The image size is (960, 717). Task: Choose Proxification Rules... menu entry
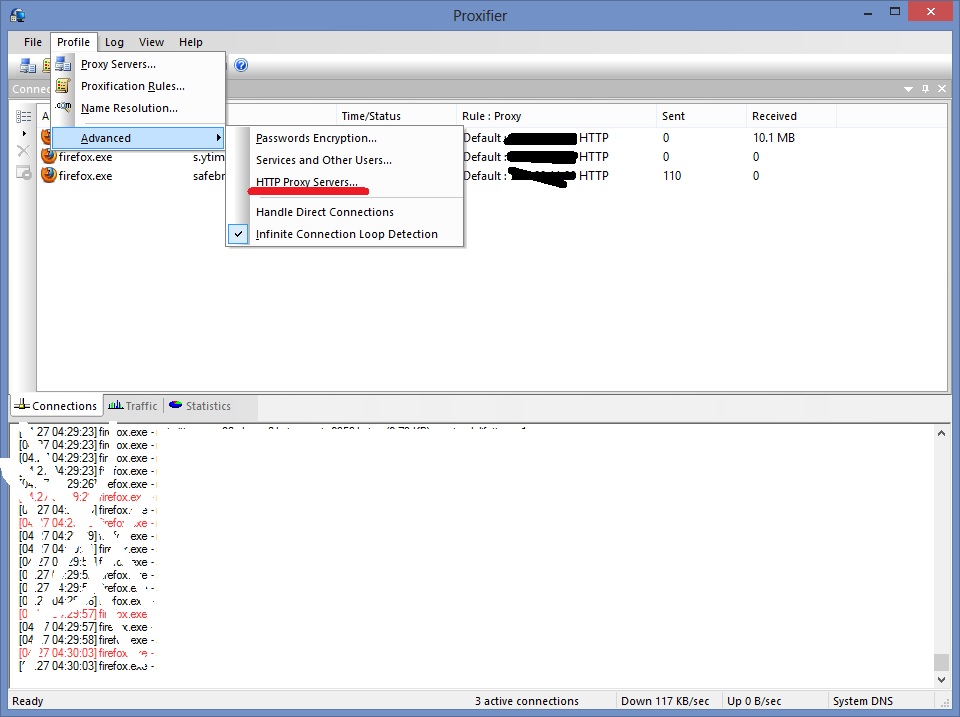[x=138, y=86]
